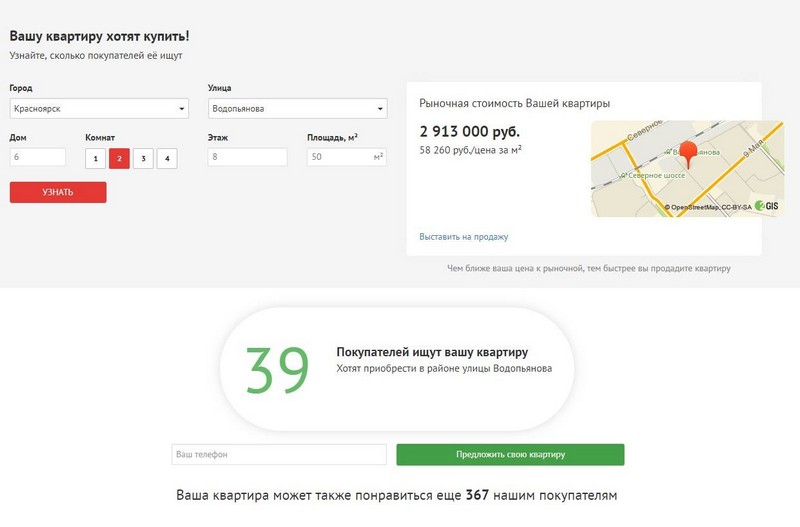
Task: Click OpenStreetMap attribution on the map
Action: (708, 207)
